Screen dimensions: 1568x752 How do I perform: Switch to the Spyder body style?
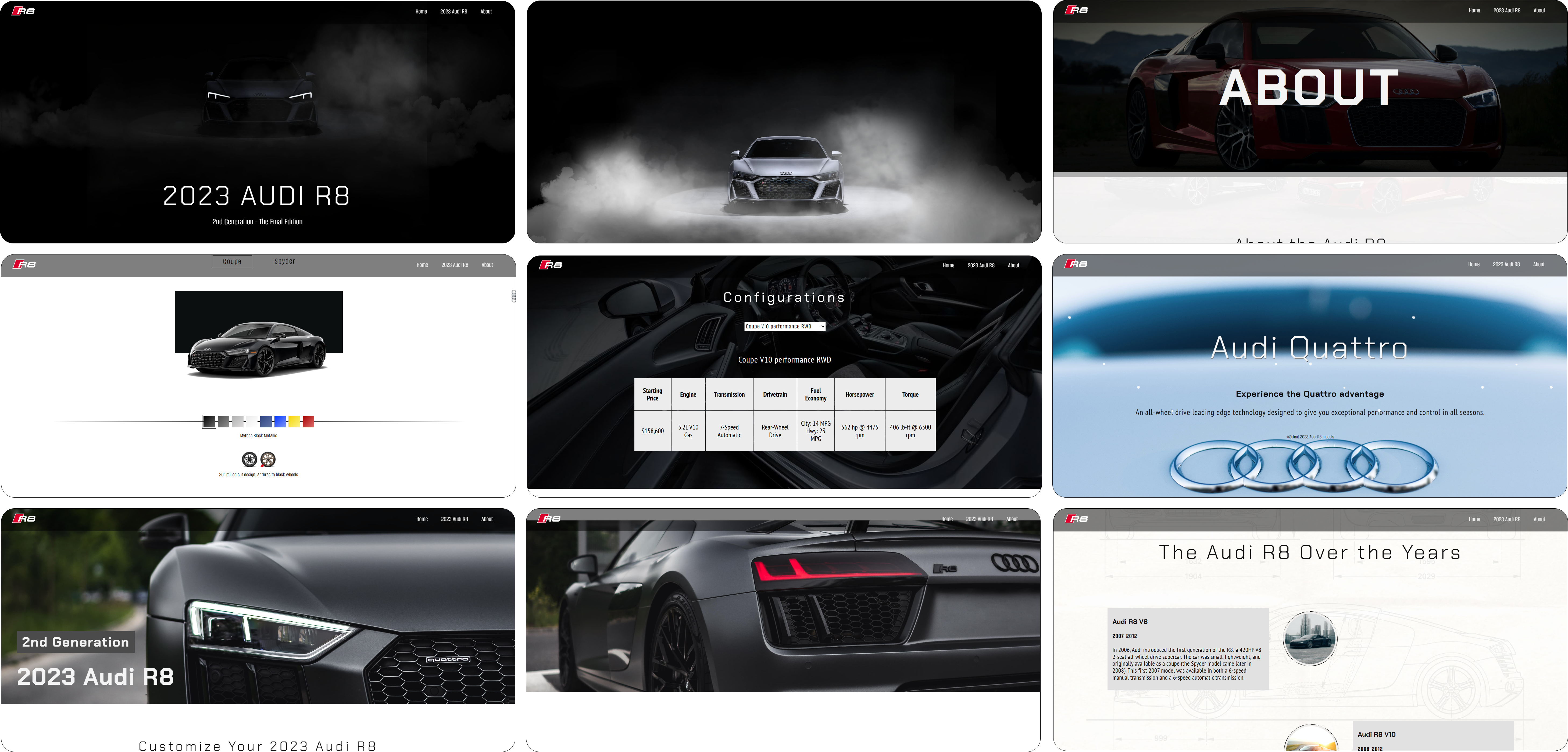point(284,261)
